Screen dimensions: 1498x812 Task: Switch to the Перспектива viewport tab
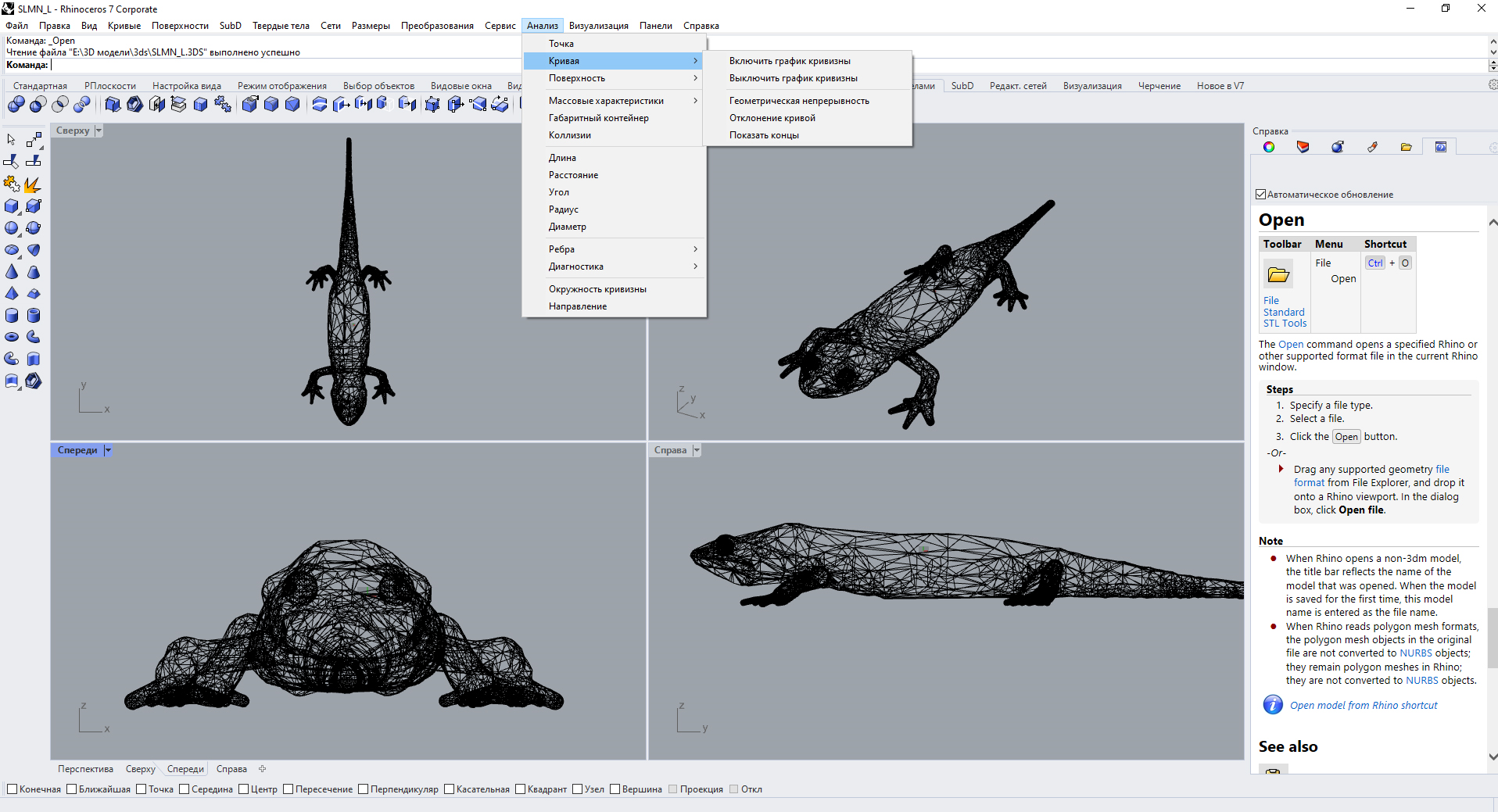(85, 769)
